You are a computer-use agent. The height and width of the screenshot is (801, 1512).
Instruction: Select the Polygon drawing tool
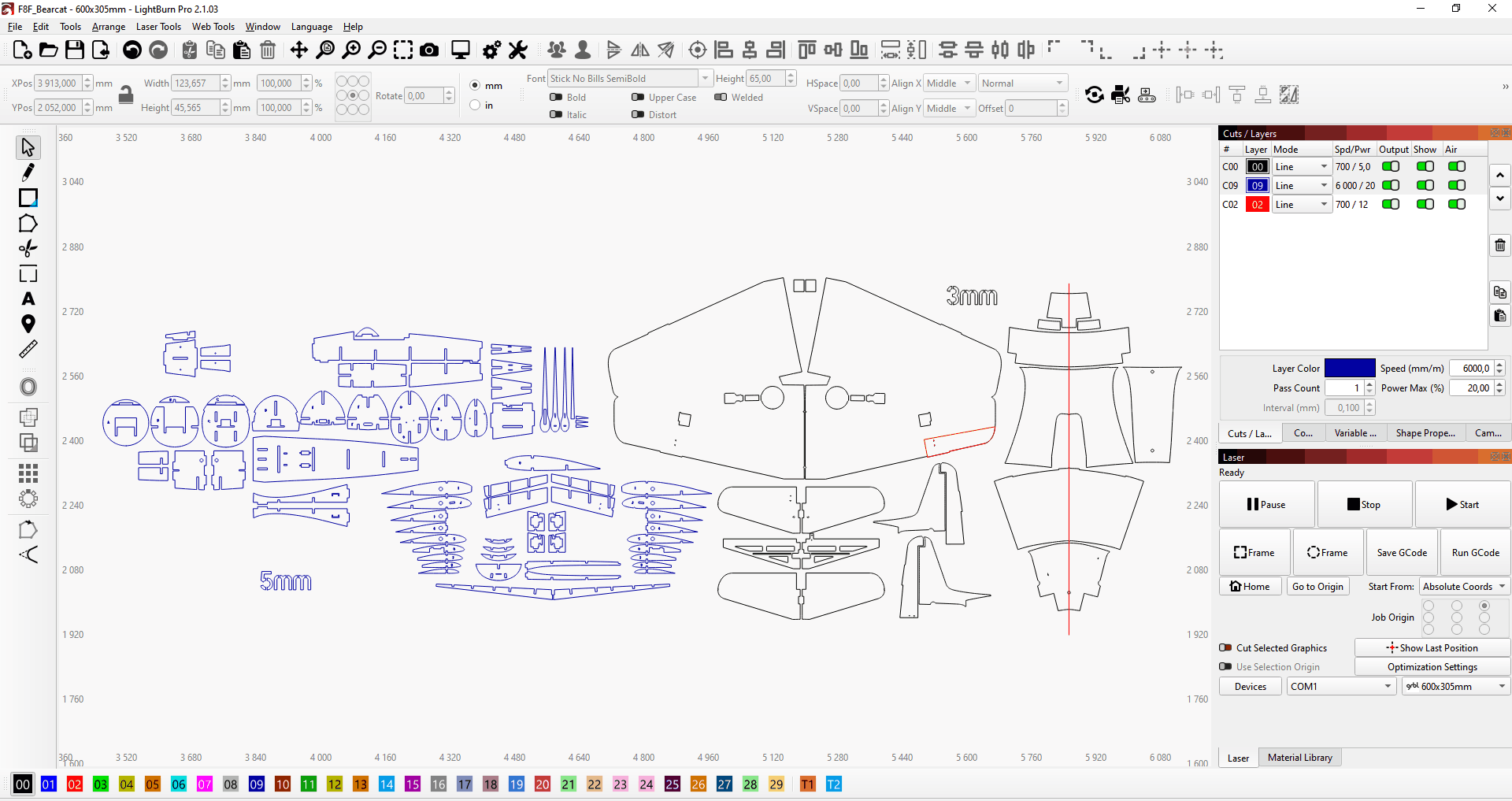(x=28, y=224)
